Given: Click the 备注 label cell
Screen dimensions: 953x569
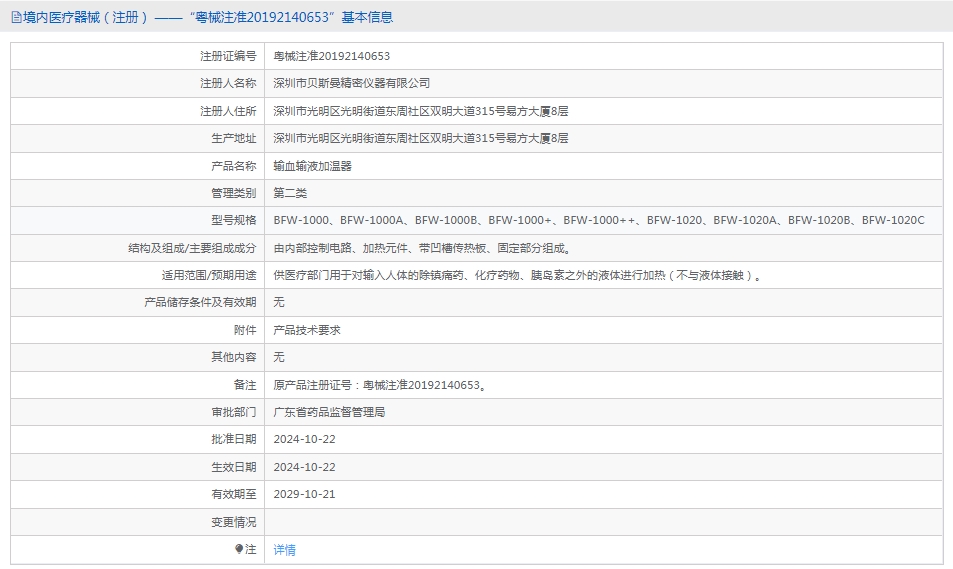Looking at the screenshot, I should click(x=138, y=385).
